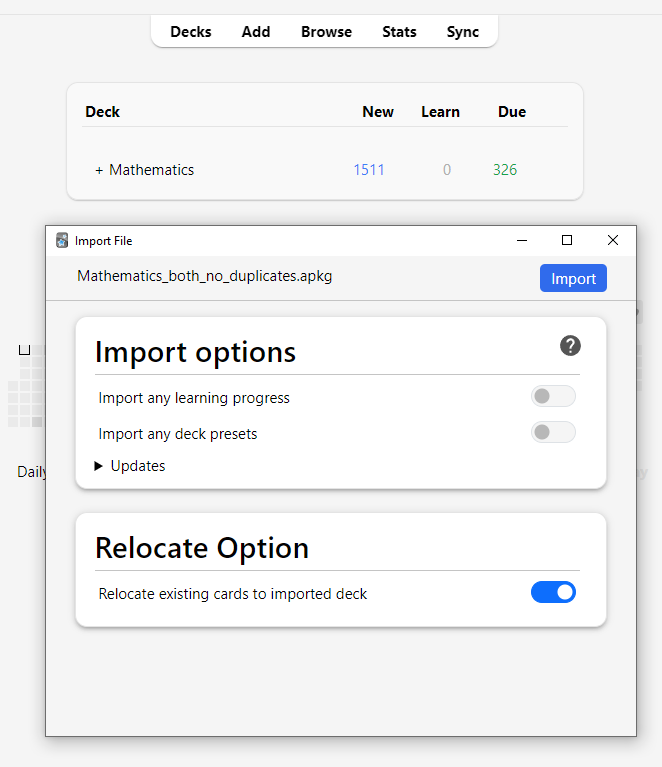Open Browse from the top bar
The height and width of the screenshot is (767, 662).
point(326,32)
